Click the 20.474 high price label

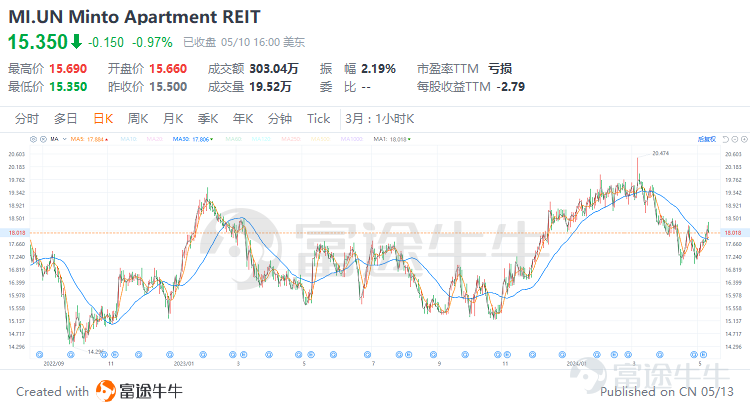[661, 153]
